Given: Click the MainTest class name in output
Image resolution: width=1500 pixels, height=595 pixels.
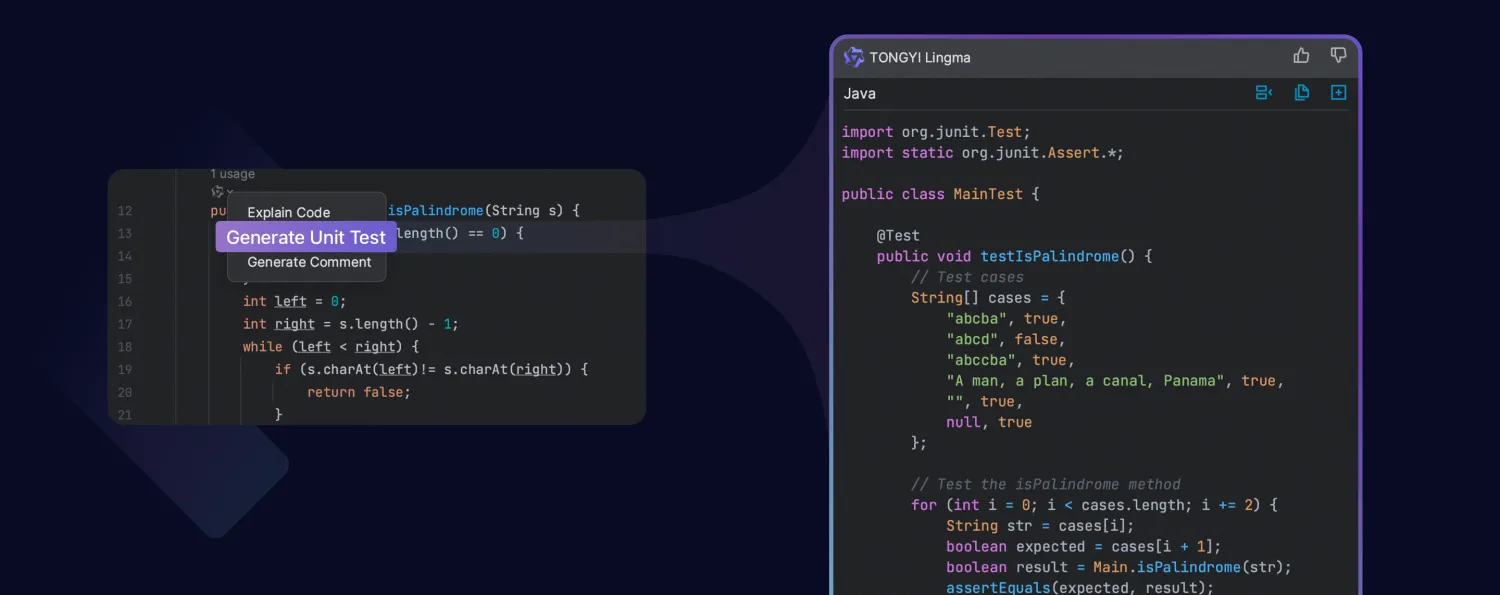Looking at the screenshot, I should (x=986, y=193).
